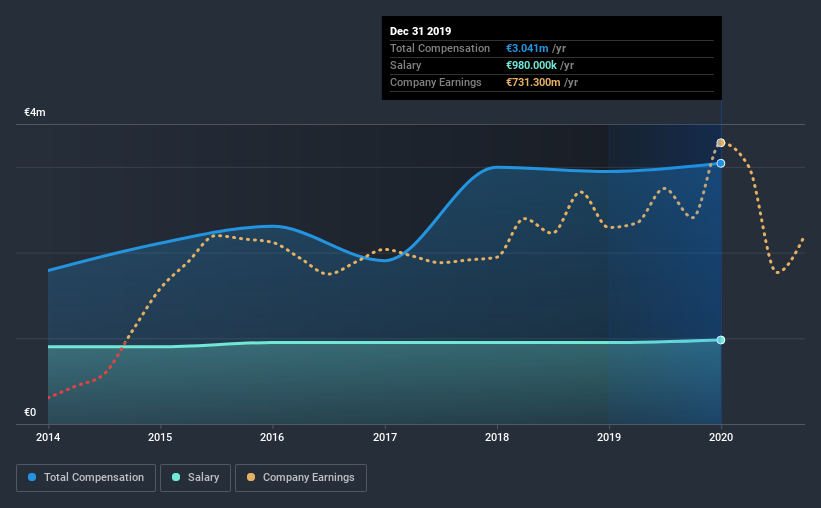This screenshot has width=821, height=508.
Task: Toggle the Total Compensation legend button
Action: [x=86, y=478]
